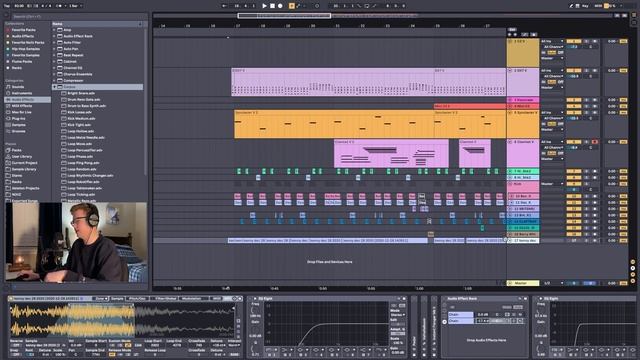Toggle the Loop switch in transport
Screen dimensions: 640x360
click(x=367, y=6)
